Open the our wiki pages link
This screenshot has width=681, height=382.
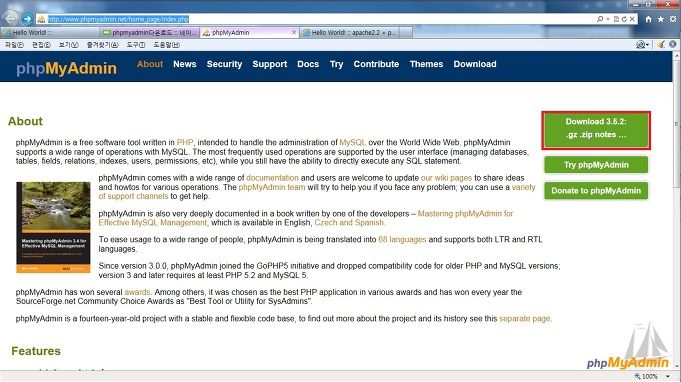(x=446, y=178)
